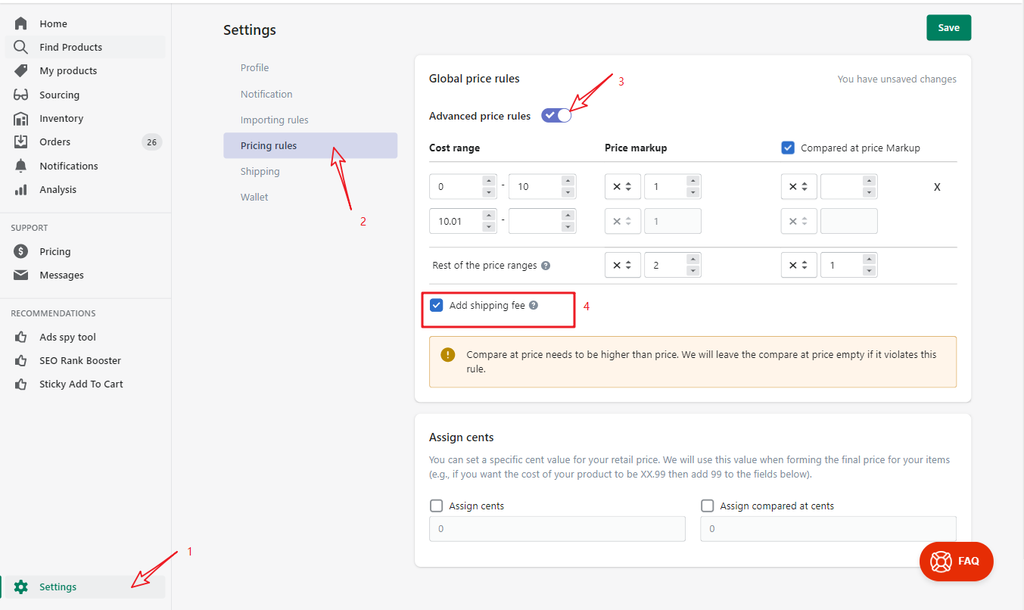Switch to the Shipping settings tab
The width and height of the screenshot is (1024, 610).
[260, 171]
